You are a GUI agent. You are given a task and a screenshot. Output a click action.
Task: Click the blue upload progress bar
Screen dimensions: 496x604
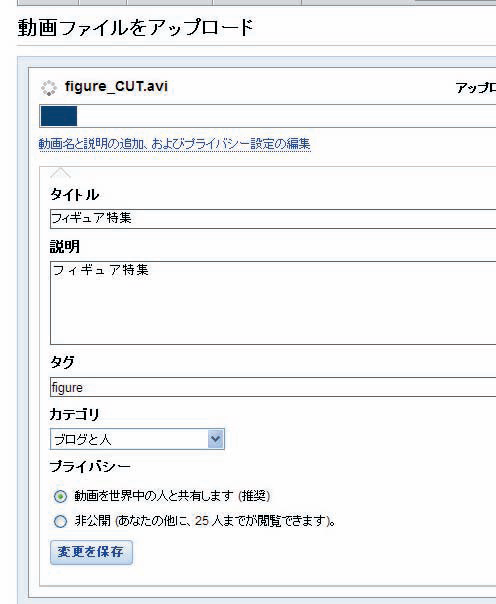point(59,116)
